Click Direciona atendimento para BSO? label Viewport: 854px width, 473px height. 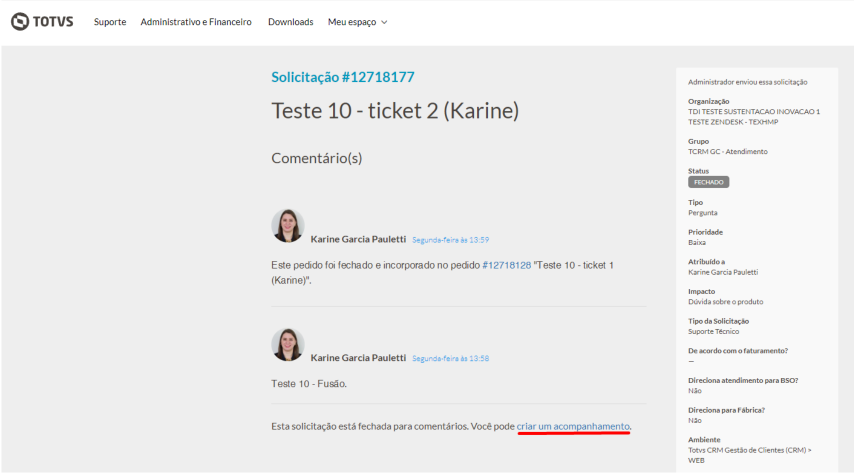coord(743,380)
